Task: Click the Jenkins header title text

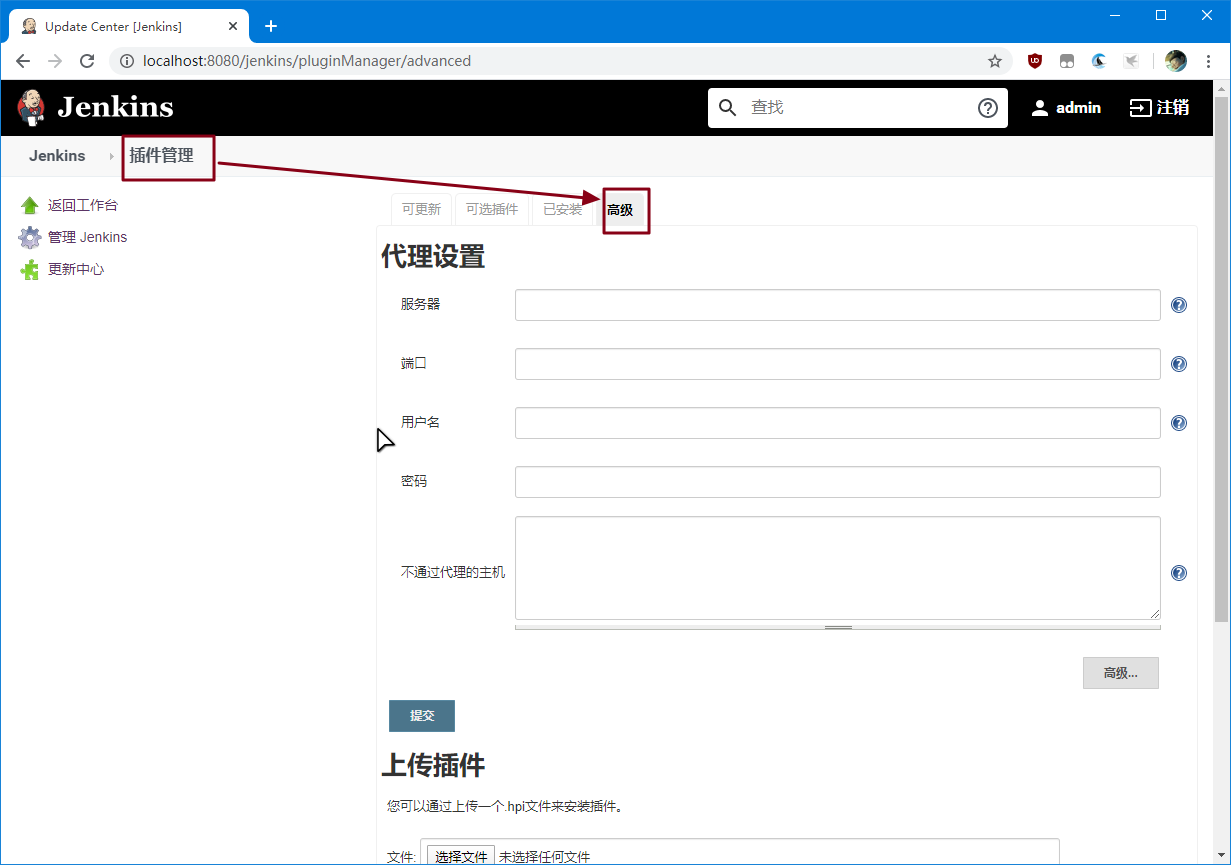Action: 115,107
